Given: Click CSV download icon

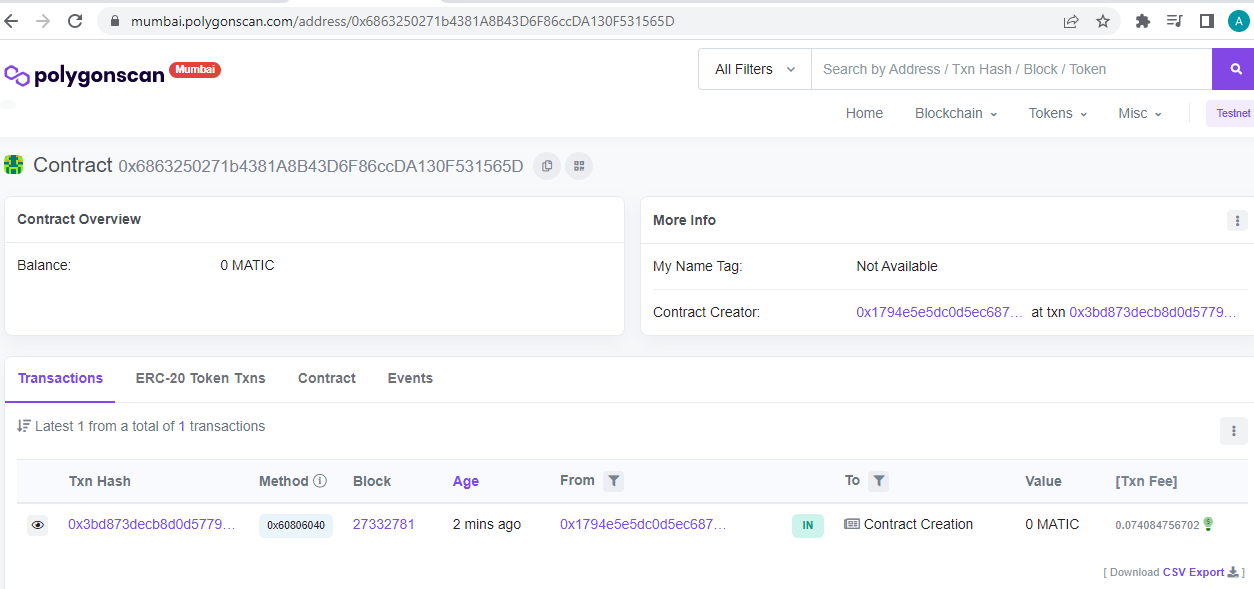Looking at the screenshot, I should (1233, 572).
